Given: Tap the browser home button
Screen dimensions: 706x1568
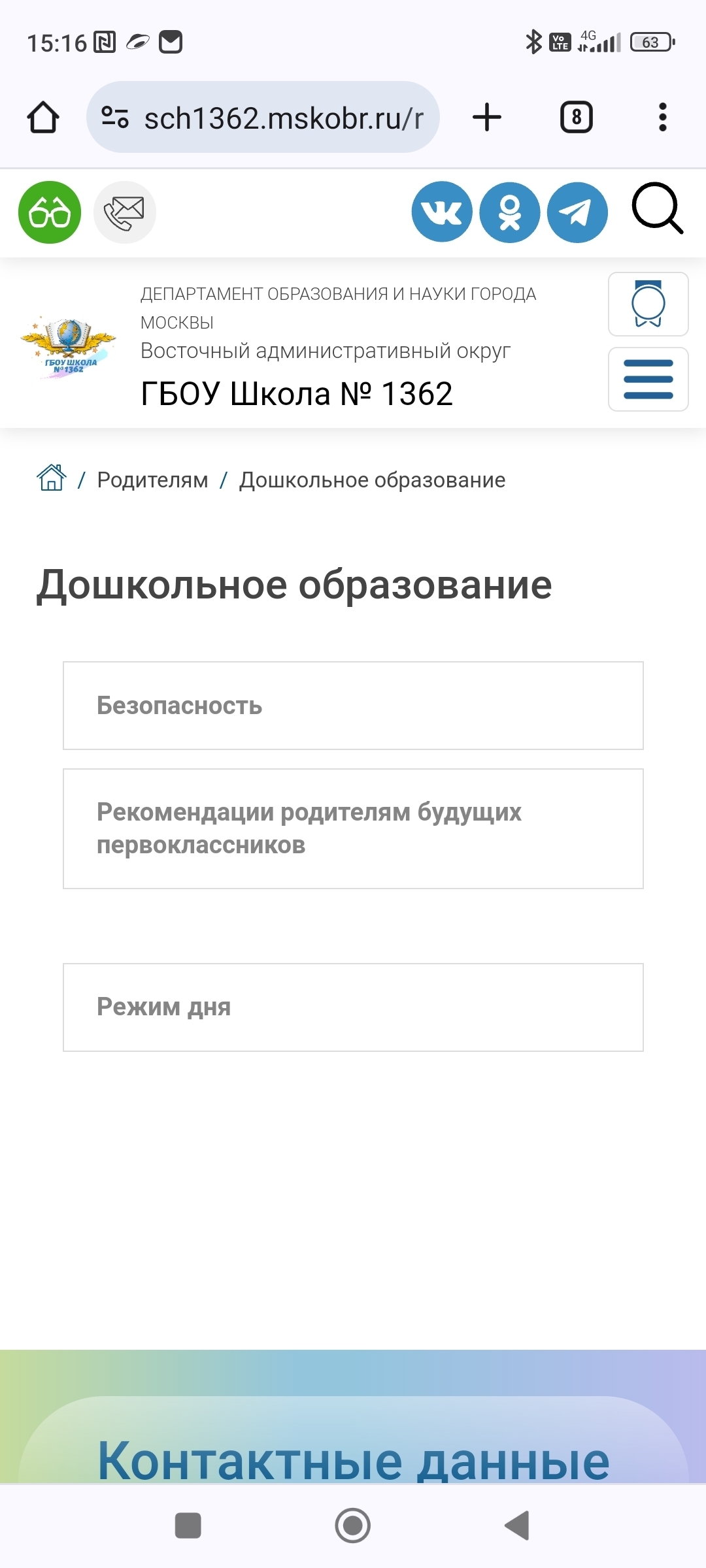Looking at the screenshot, I should tap(43, 118).
